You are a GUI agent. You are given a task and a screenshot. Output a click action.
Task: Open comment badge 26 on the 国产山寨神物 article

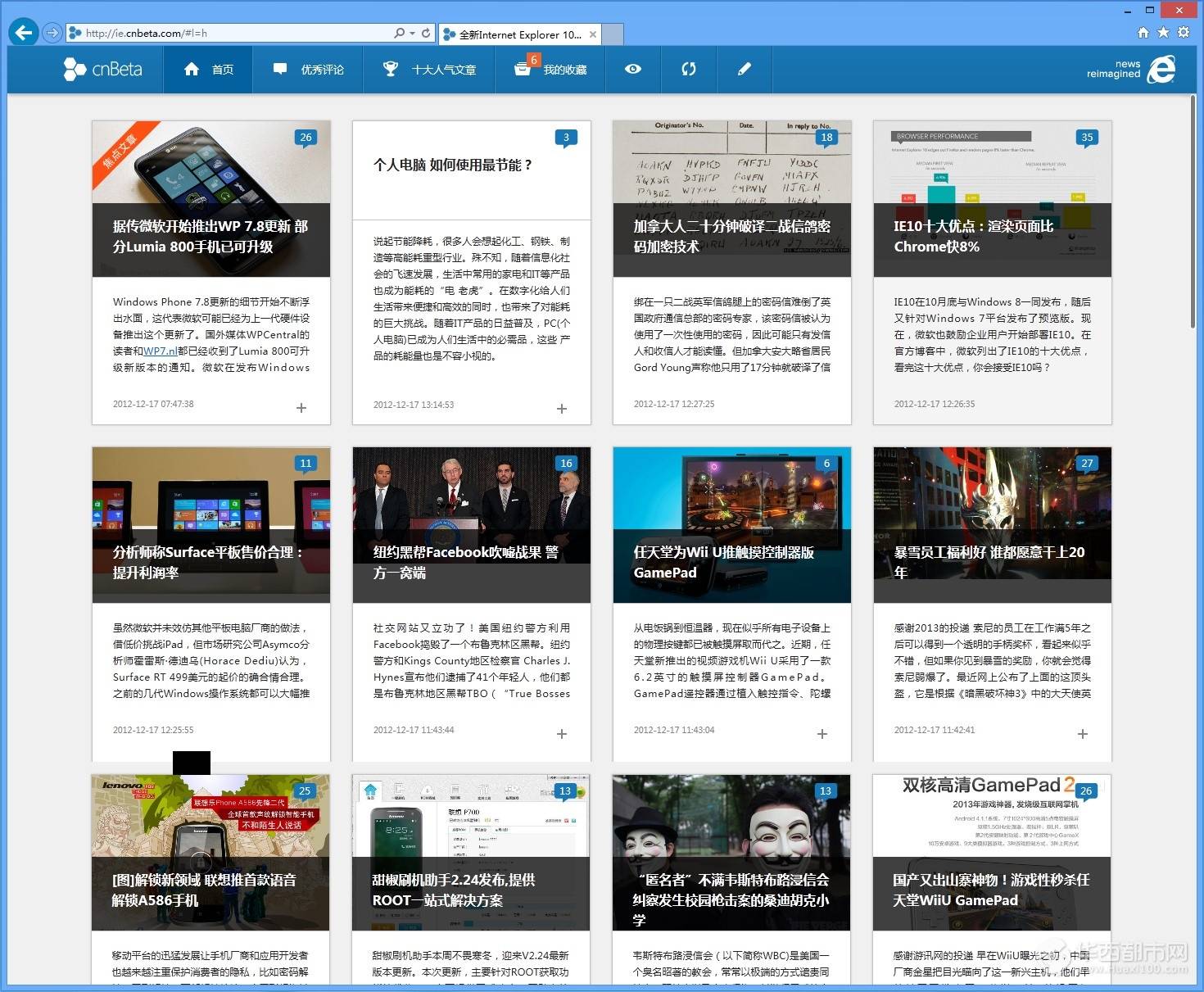tap(1086, 792)
